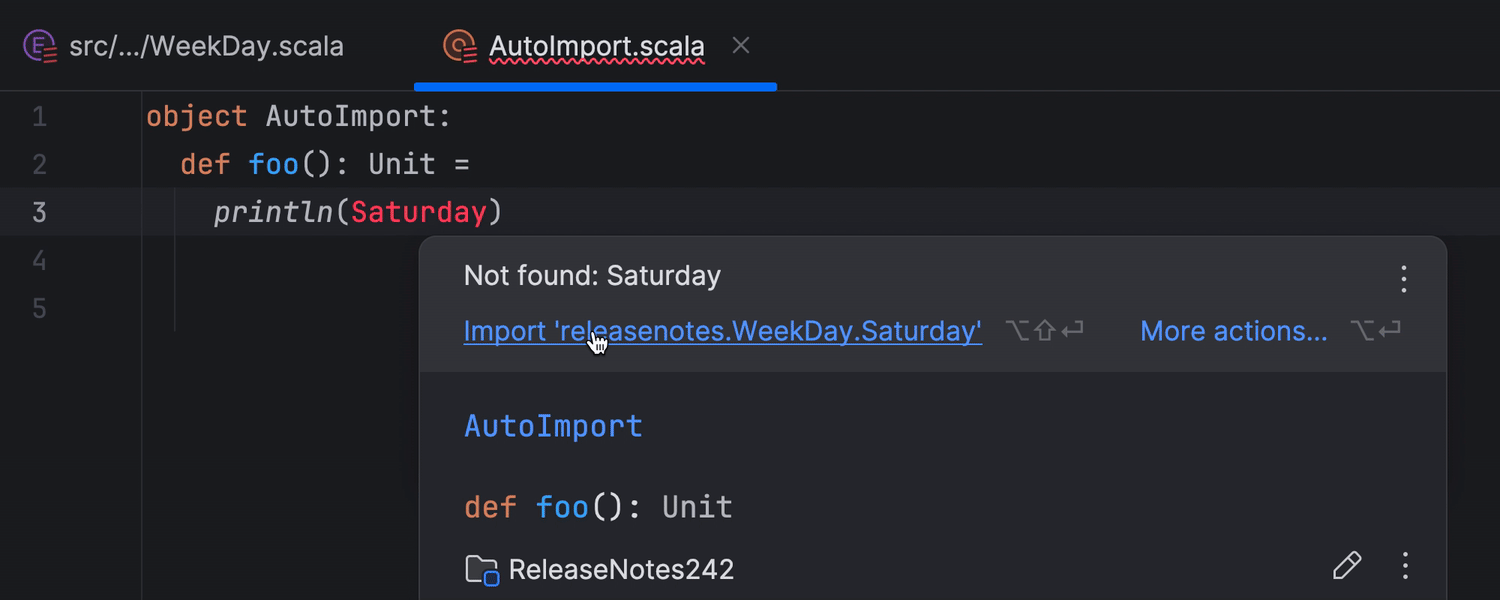Close the AutoImport.scala tab
Viewport: 1500px width, 600px height.
(741, 45)
